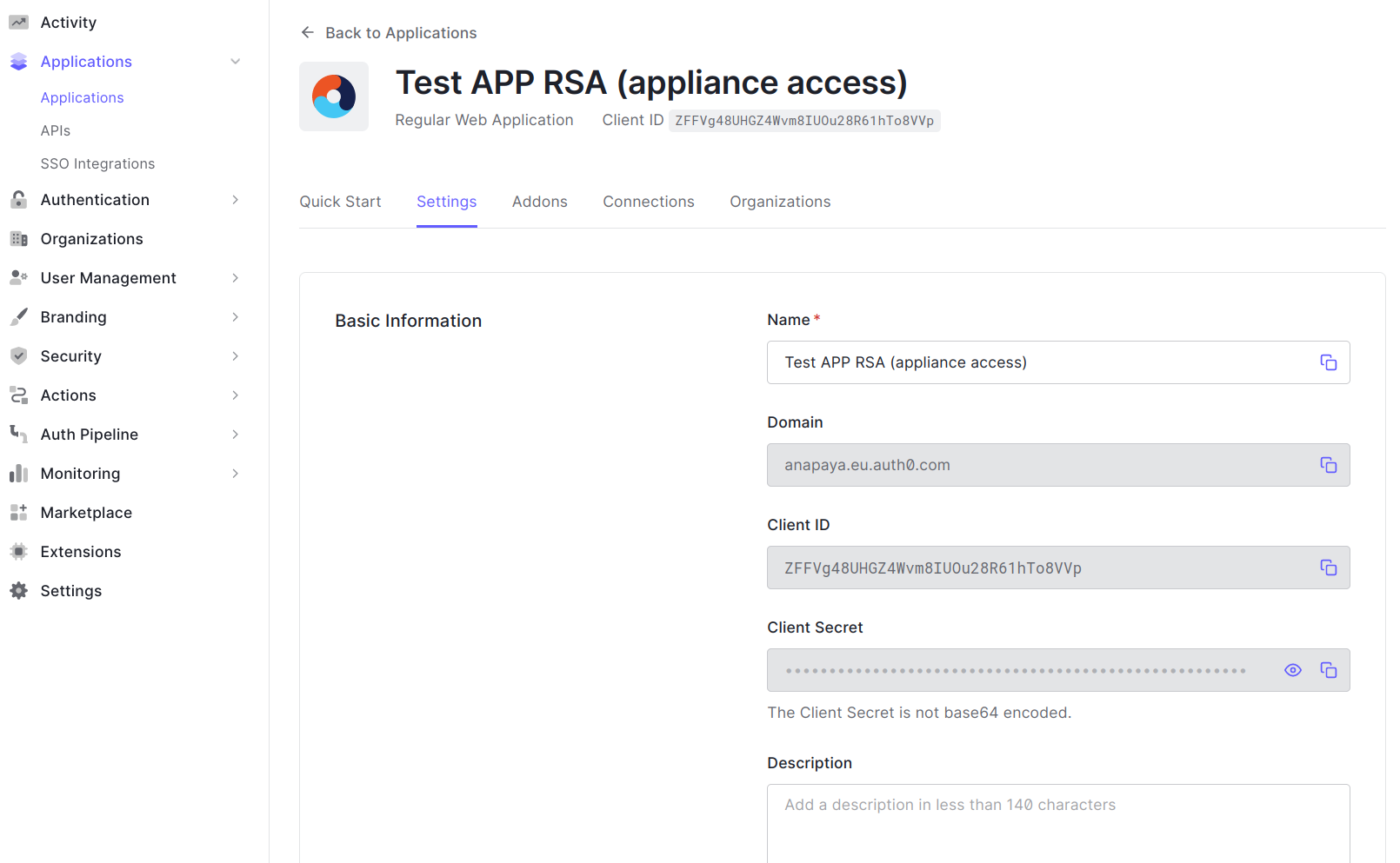Go to APIs under Applications
Image resolution: width=1400 pixels, height=863 pixels.
click(x=56, y=130)
